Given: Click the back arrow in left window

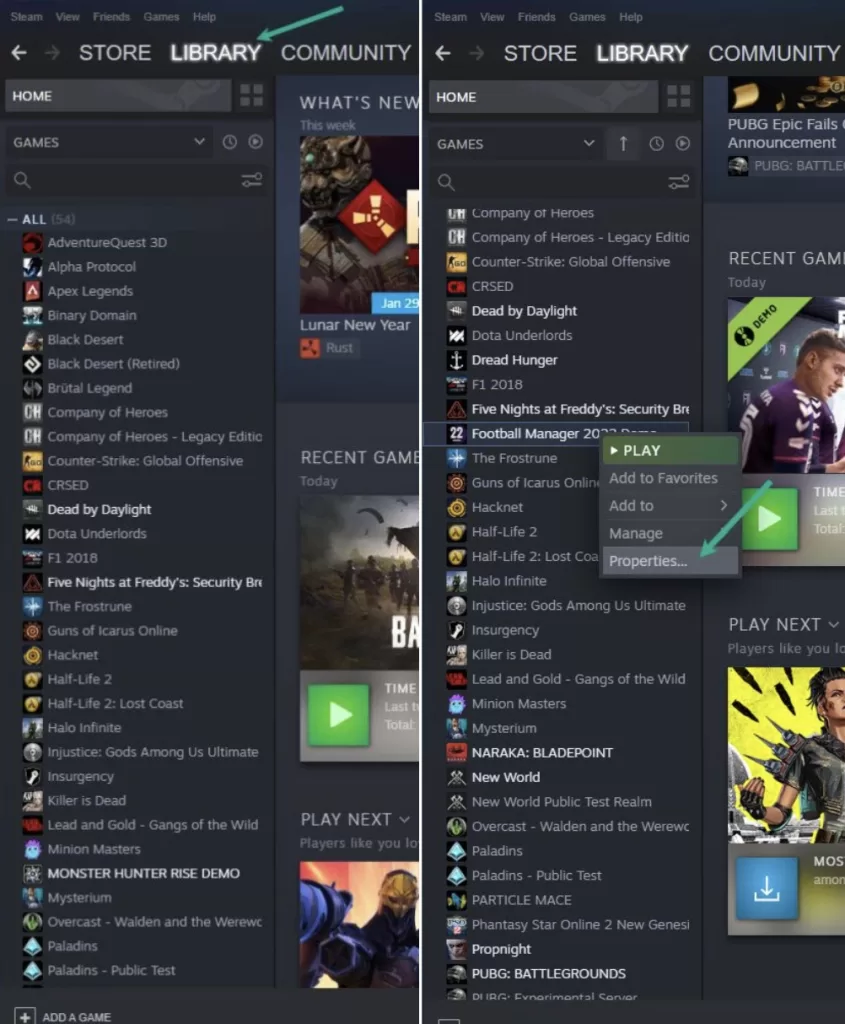Looking at the screenshot, I should coord(19,53).
